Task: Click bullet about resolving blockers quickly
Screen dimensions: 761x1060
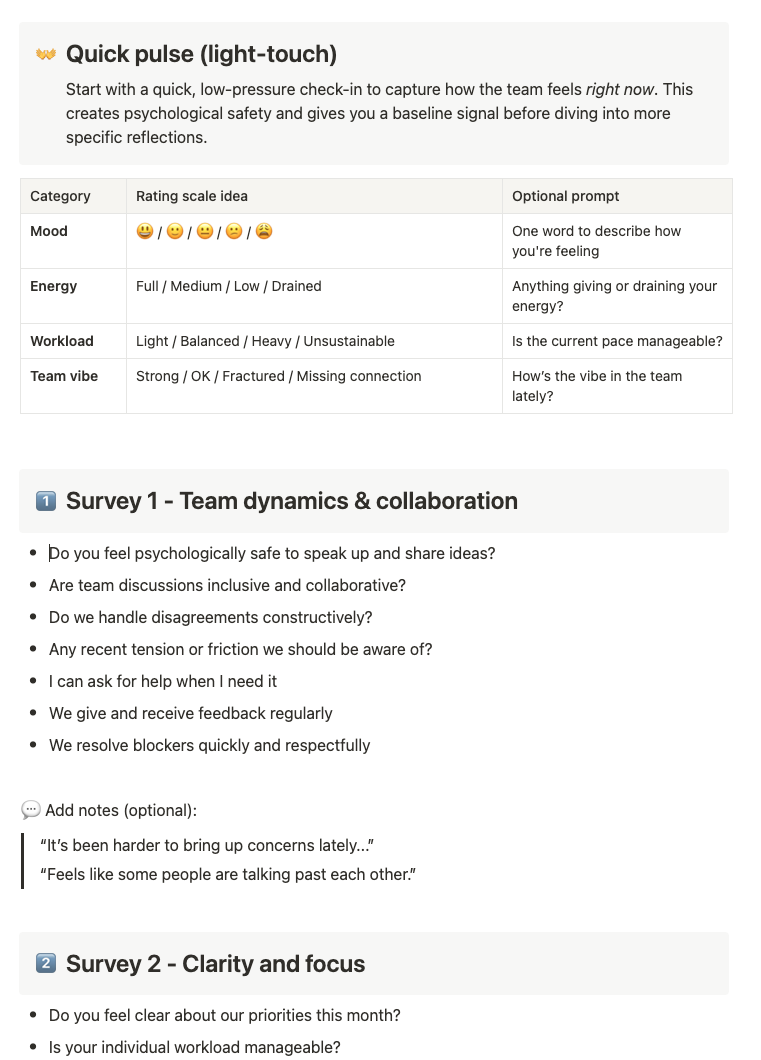Action: (x=210, y=746)
